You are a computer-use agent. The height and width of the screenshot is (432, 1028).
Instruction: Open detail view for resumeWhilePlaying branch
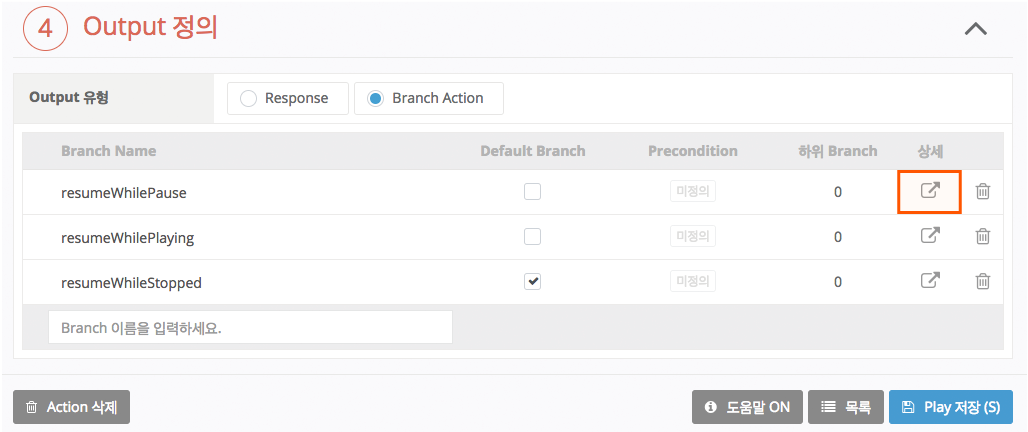tap(930, 237)
